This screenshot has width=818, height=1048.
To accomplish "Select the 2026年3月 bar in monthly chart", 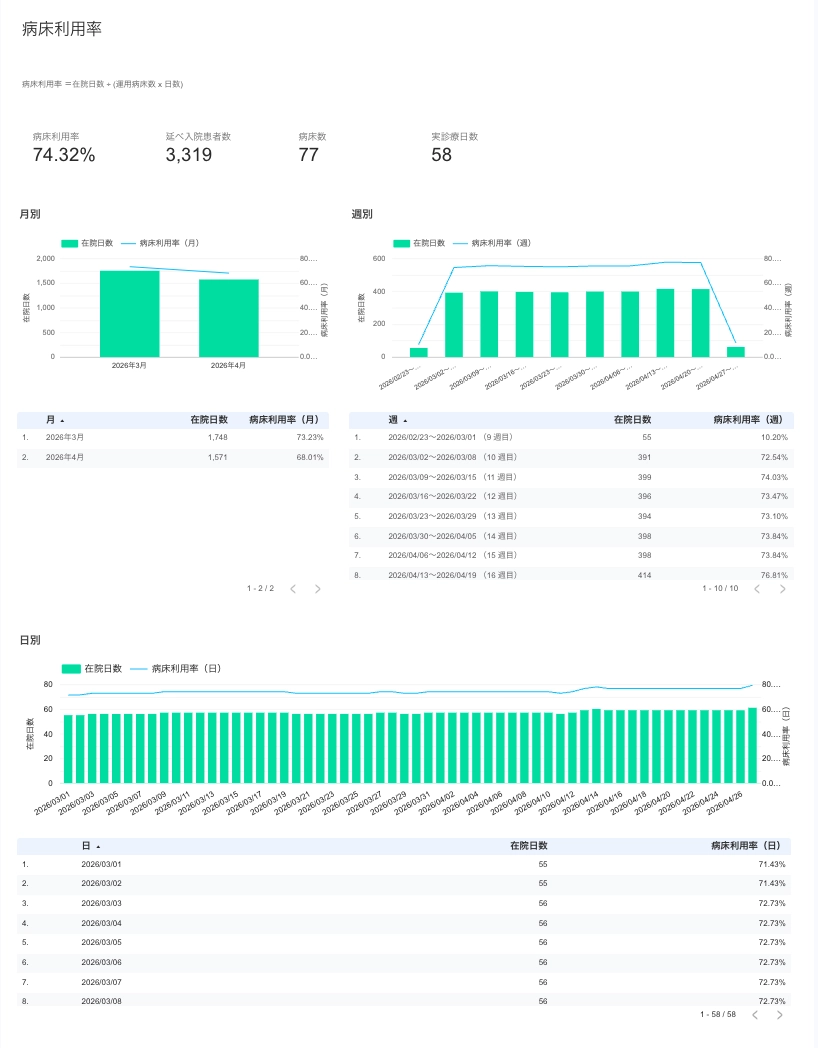I will click(130, 313).
